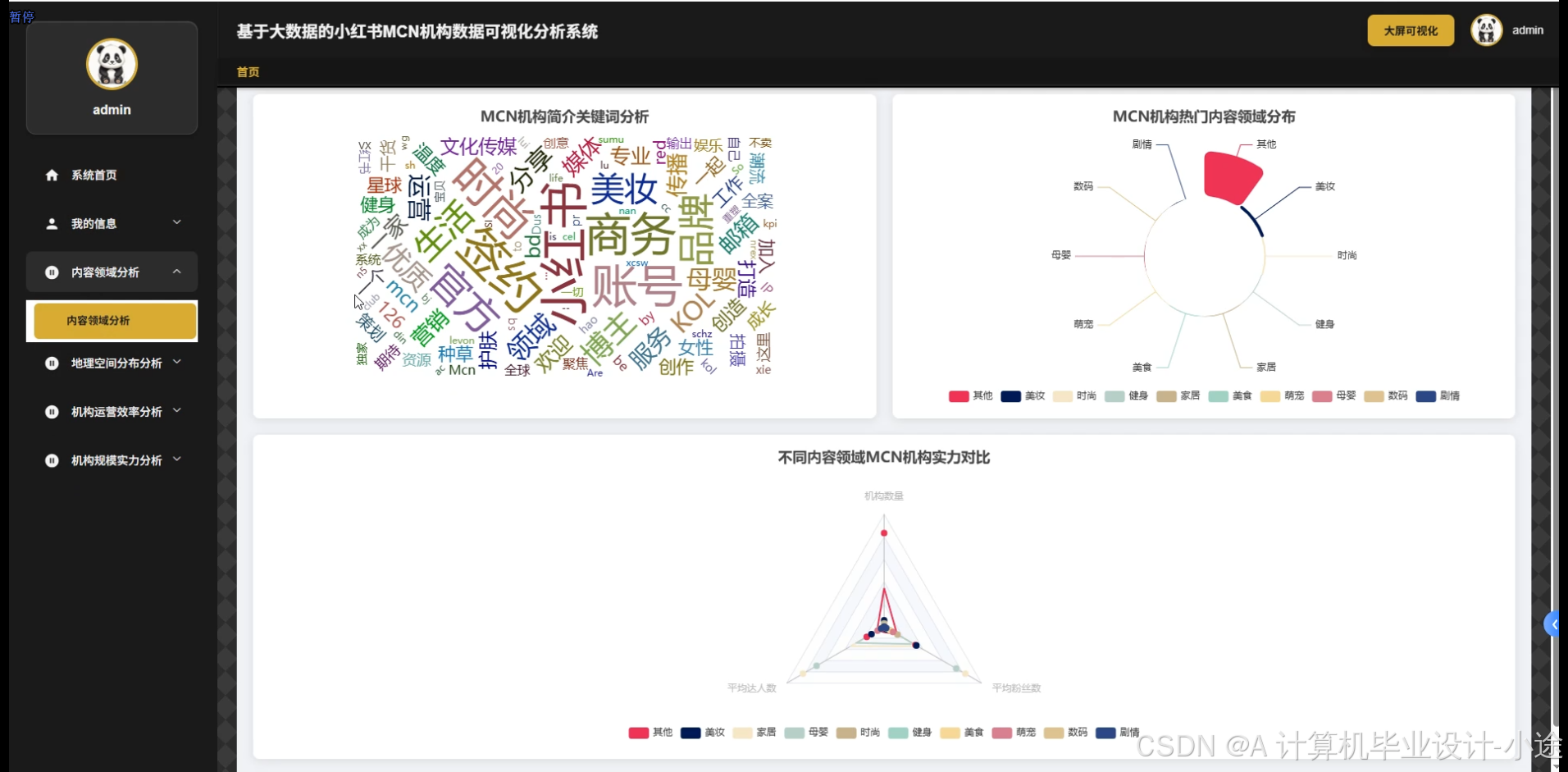Viewport: 1568px width, 772px height.
Task: Click the round icon next to 地理空间分布分析
Action: click(x=52, y=363)
